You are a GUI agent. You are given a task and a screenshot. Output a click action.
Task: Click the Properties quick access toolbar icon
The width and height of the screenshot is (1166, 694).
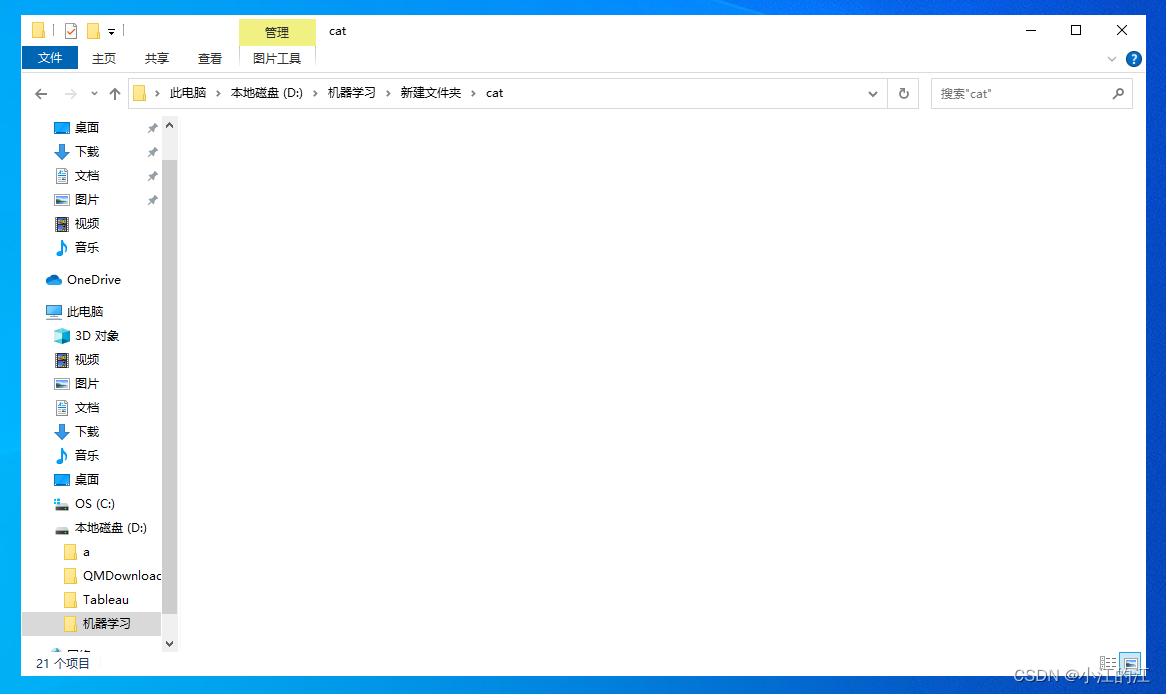(71, 30)
